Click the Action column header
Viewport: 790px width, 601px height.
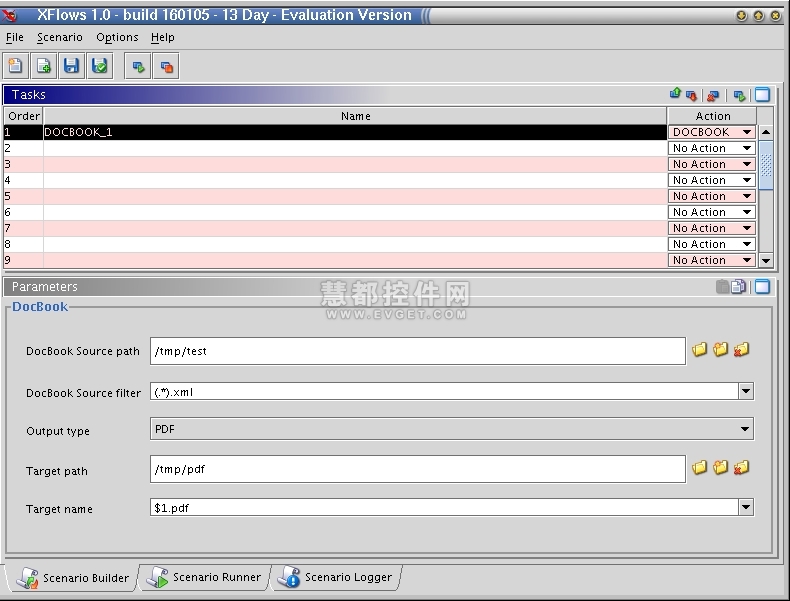coord(712,116)
